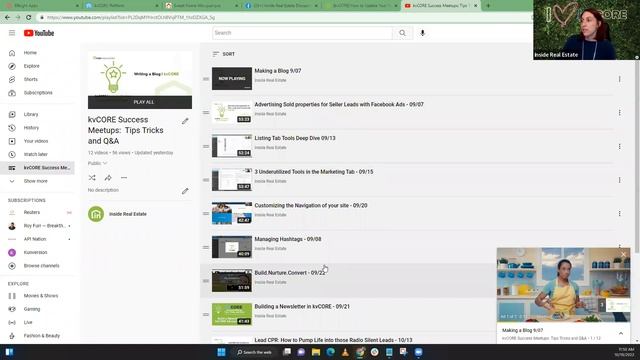Open Managing Hashtags - 09/08 video
This screenshot has width=640, height=360.
tap(288, 239)
